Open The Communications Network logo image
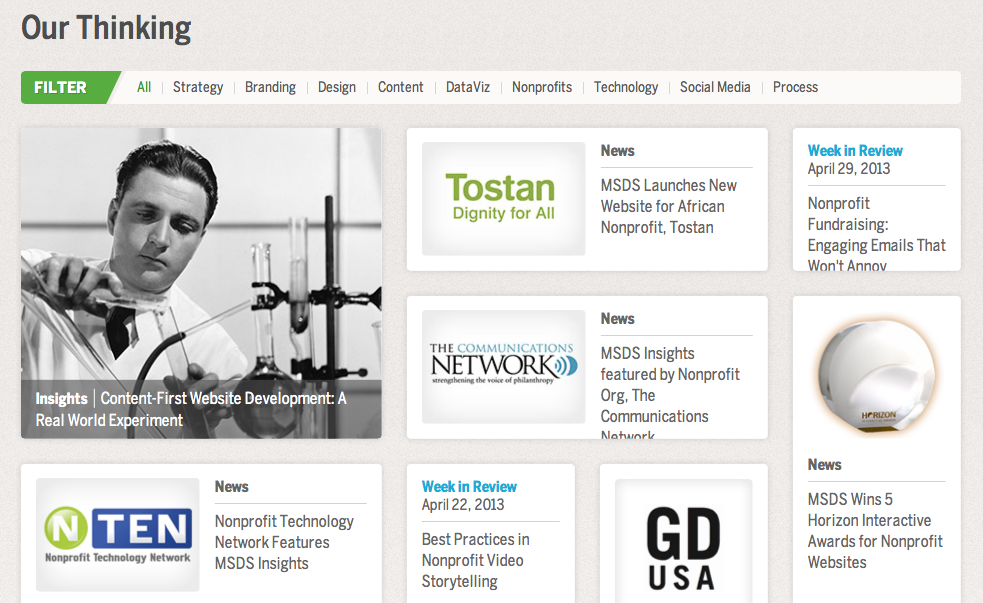Image resolution: width=983 pixels, height=603 pixels. coord(503,366)
